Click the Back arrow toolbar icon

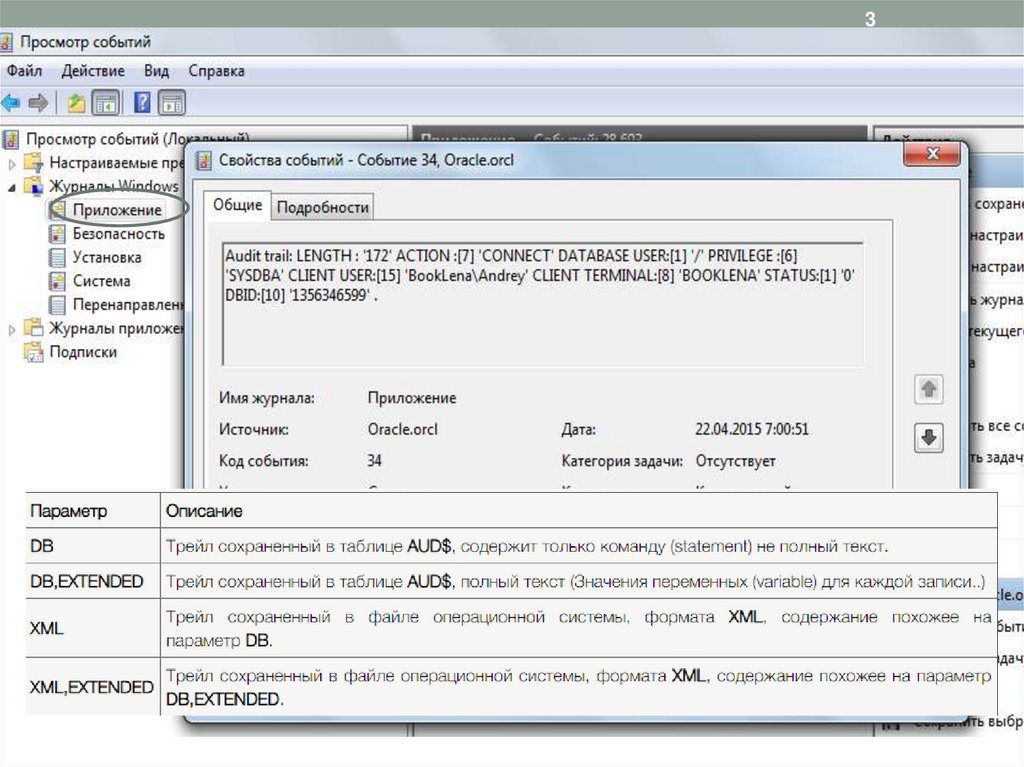click(x=11, y=102)
